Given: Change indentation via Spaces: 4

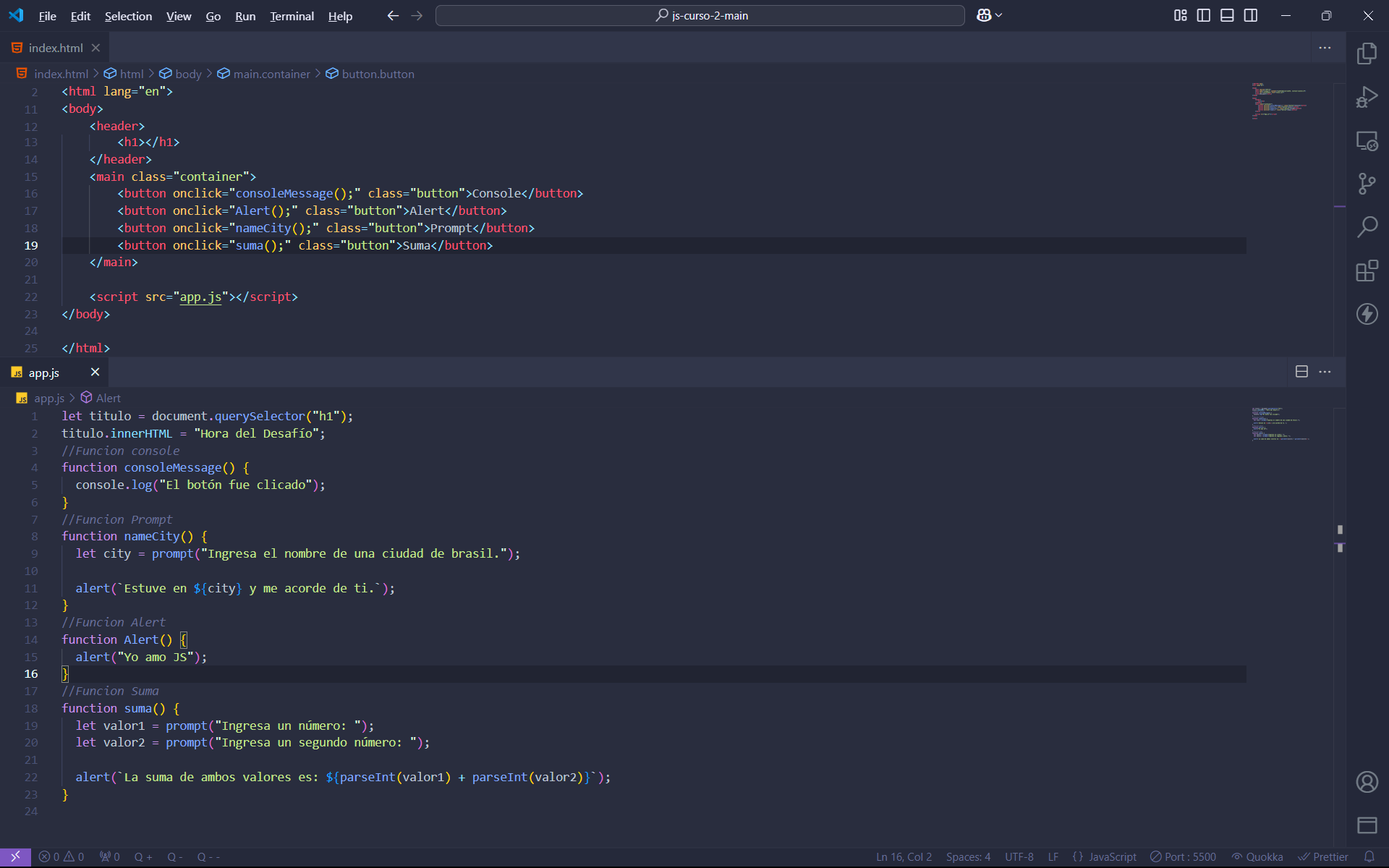Looking at the screenshot, I should [x=968, y=857].
